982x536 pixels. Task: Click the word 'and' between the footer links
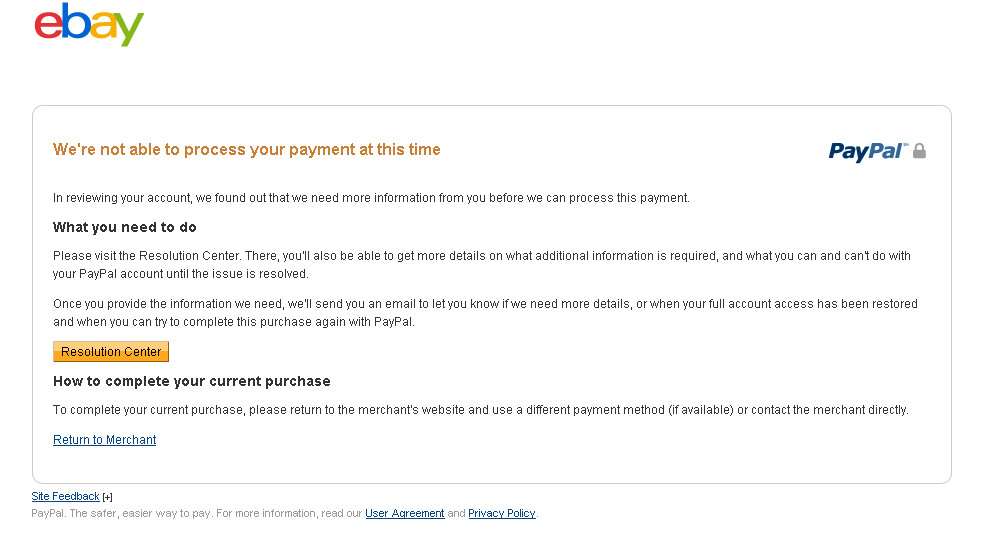point(456,513)
